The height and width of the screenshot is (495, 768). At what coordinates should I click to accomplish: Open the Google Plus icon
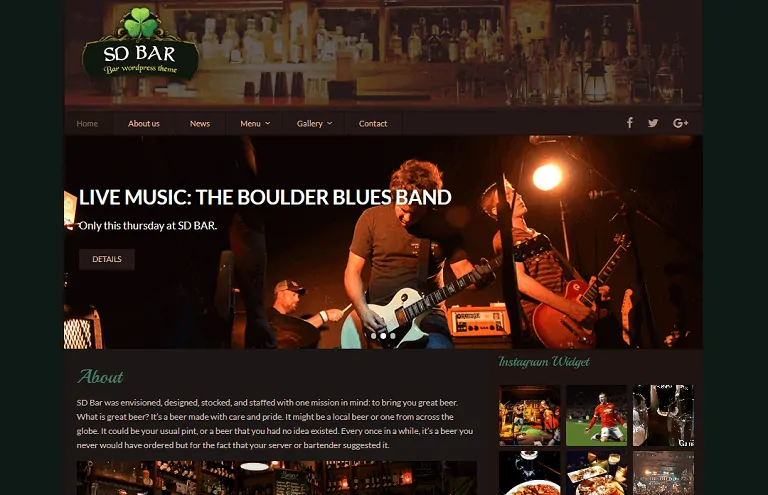[680, 123]
